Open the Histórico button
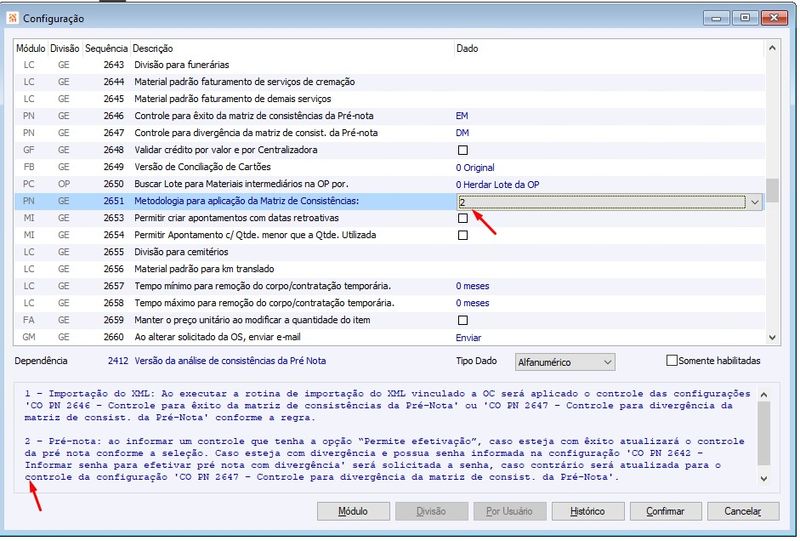 587,511
